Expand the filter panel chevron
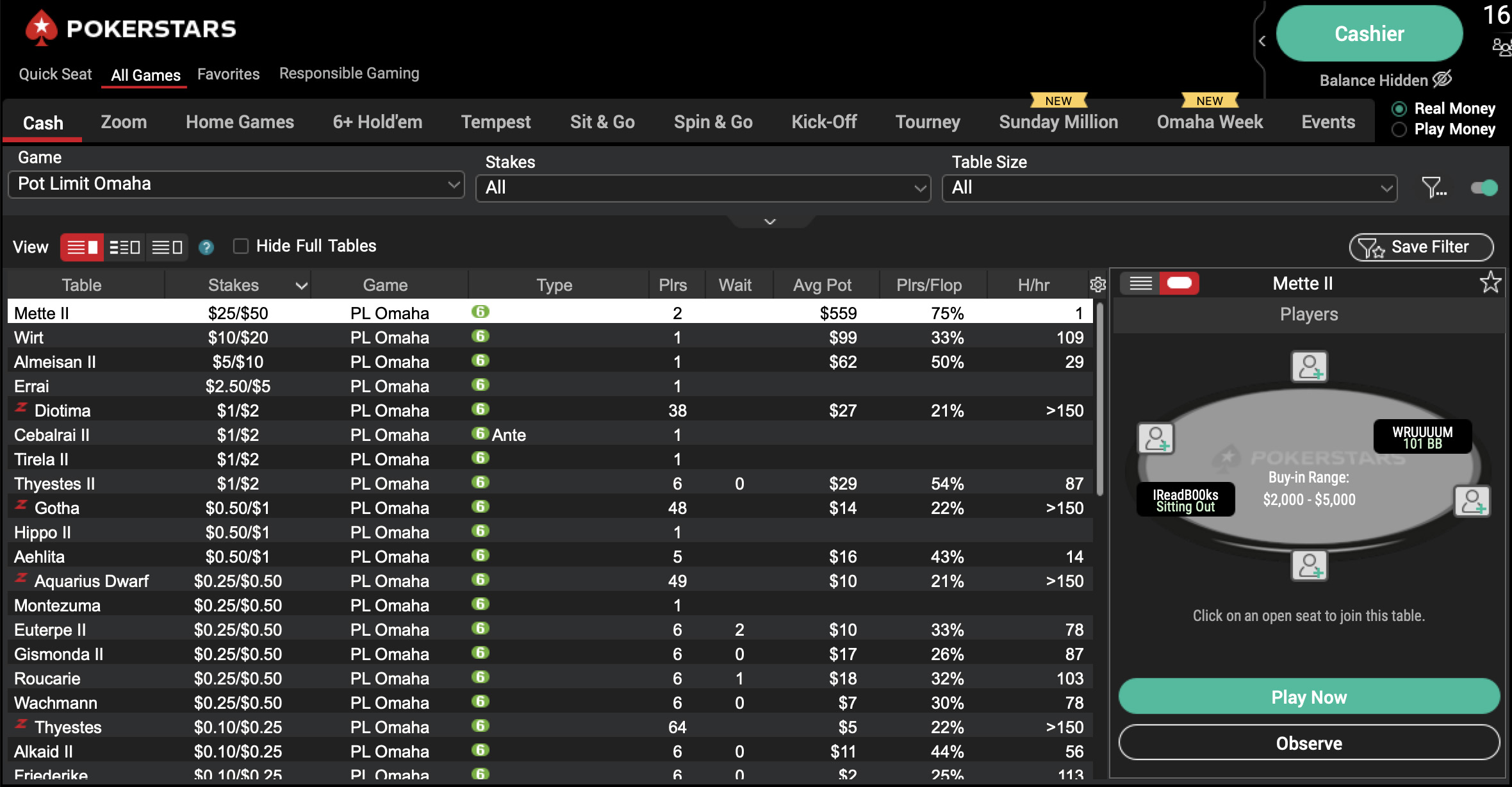Viewport: 1512px width, 787px height. coord(770,222)
